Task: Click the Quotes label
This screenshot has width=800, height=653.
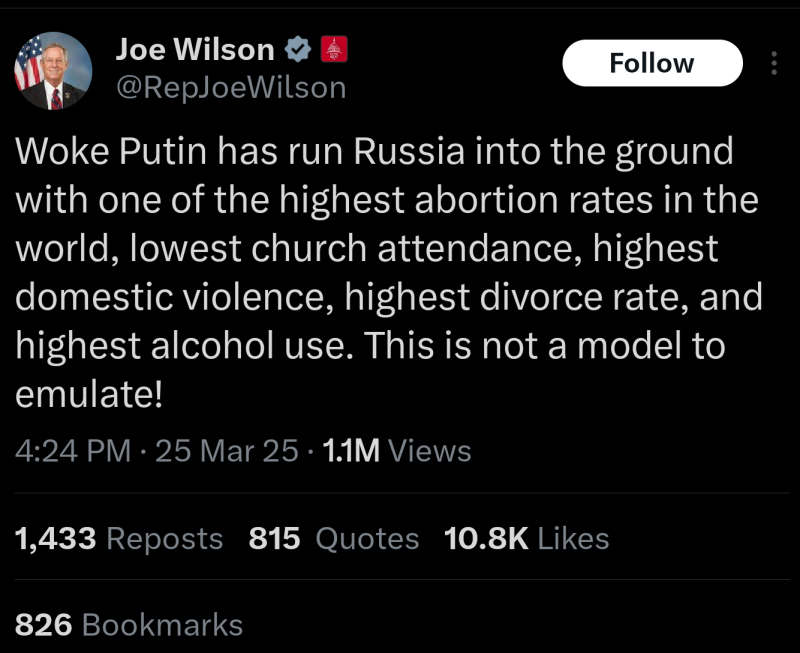Action: (367, 539)
